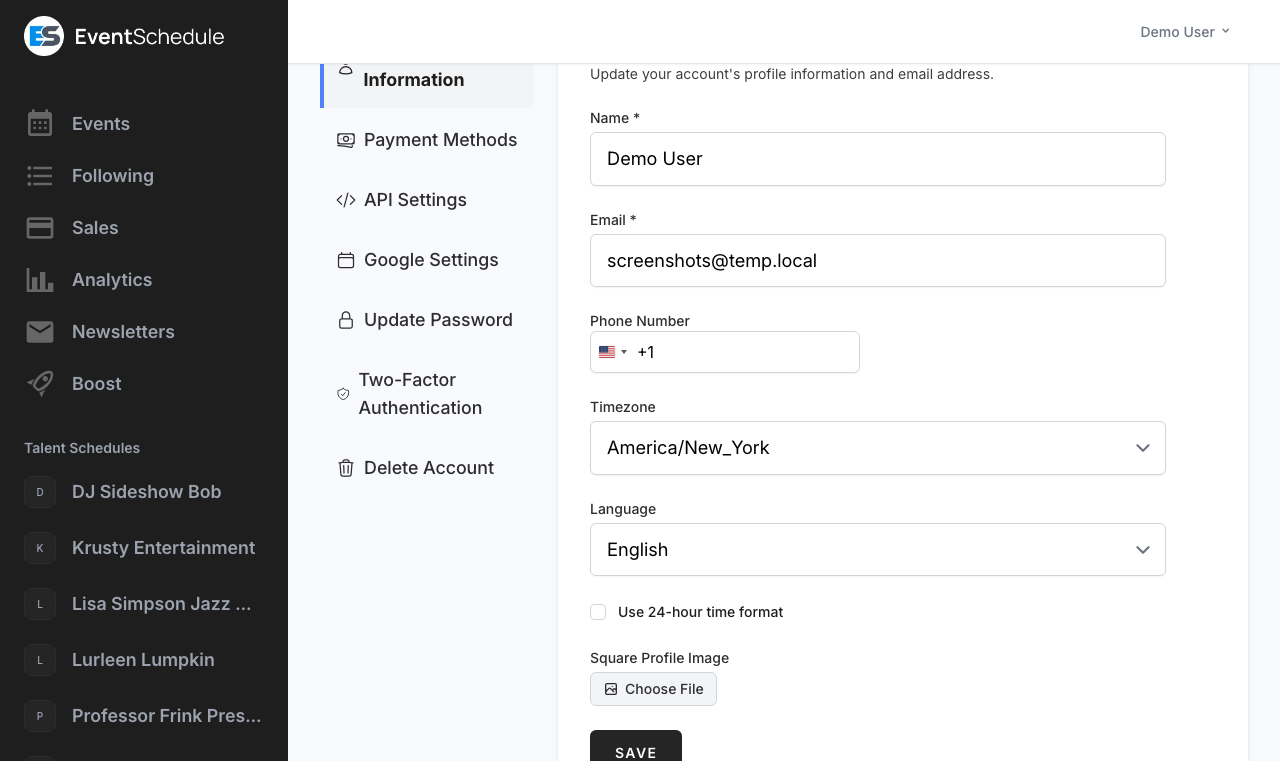Open the Timezone dropdown

(878, 448)
